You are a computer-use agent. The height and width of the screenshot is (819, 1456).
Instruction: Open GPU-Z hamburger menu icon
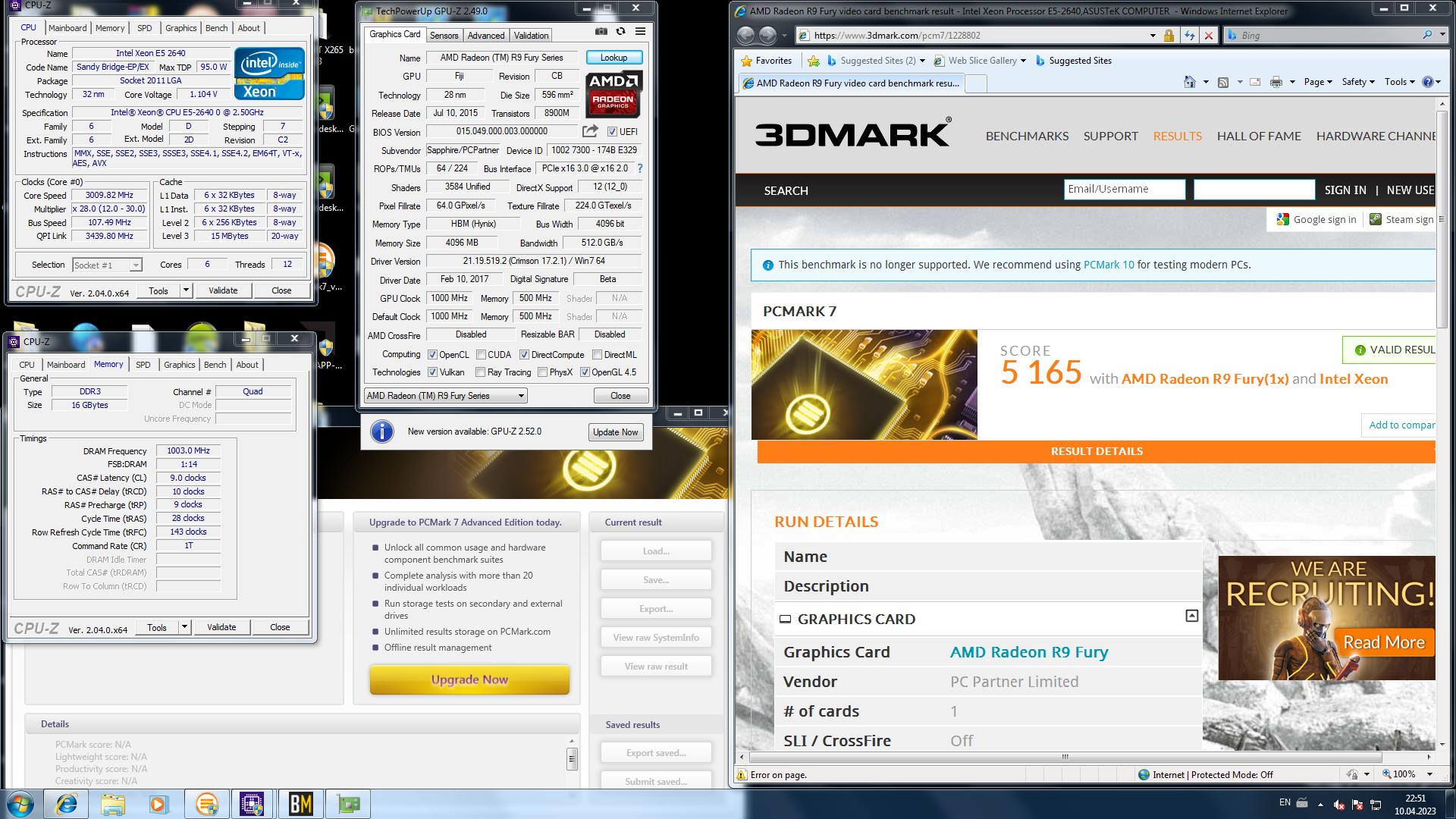click(640, 32)
